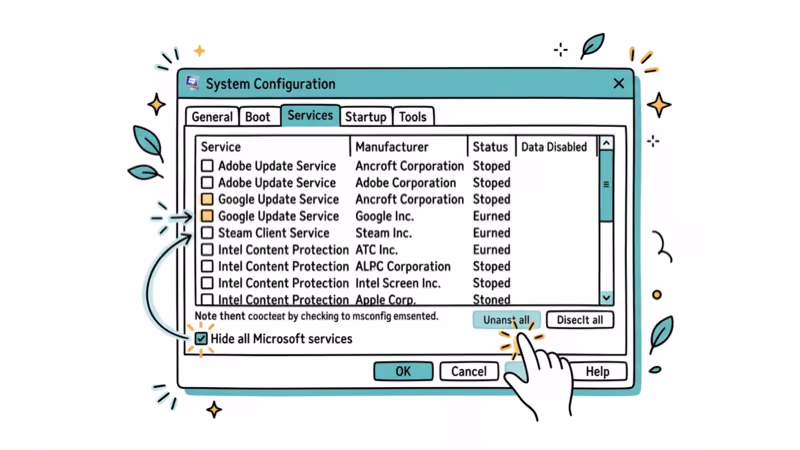
Task: Go to the Startup tab
Action: 365,117
